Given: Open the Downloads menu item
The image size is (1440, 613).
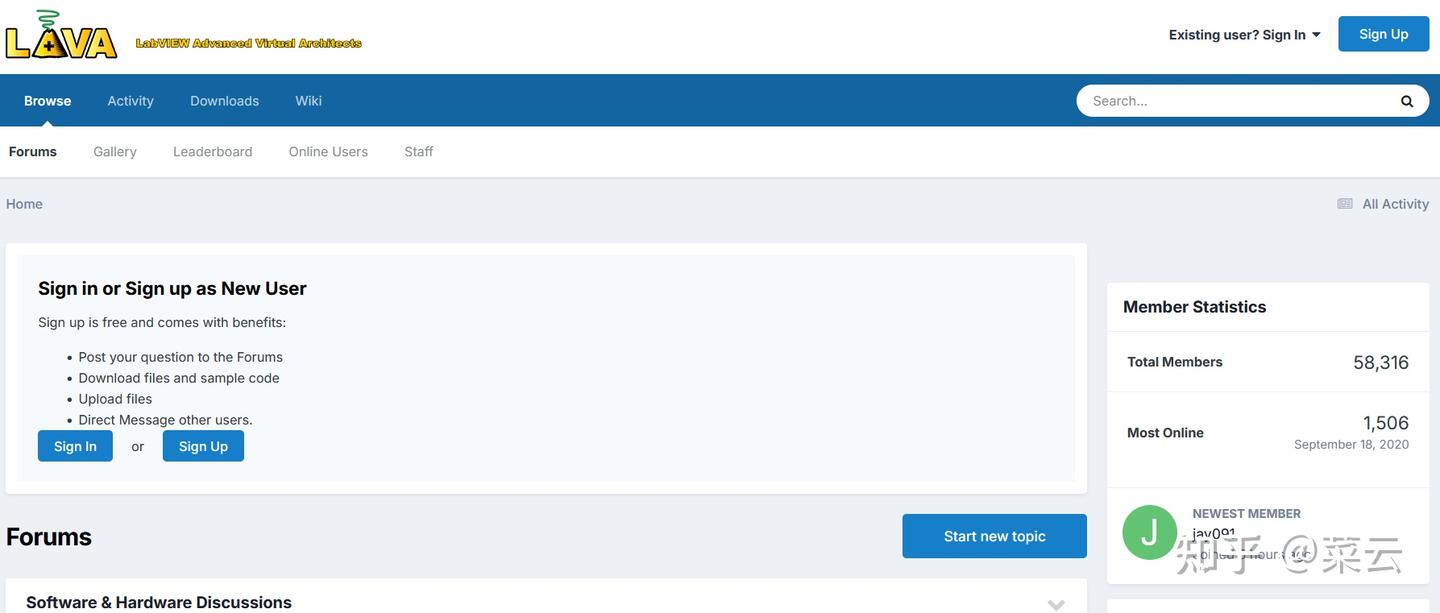Looking at the screenshot, I should [225, 101].
